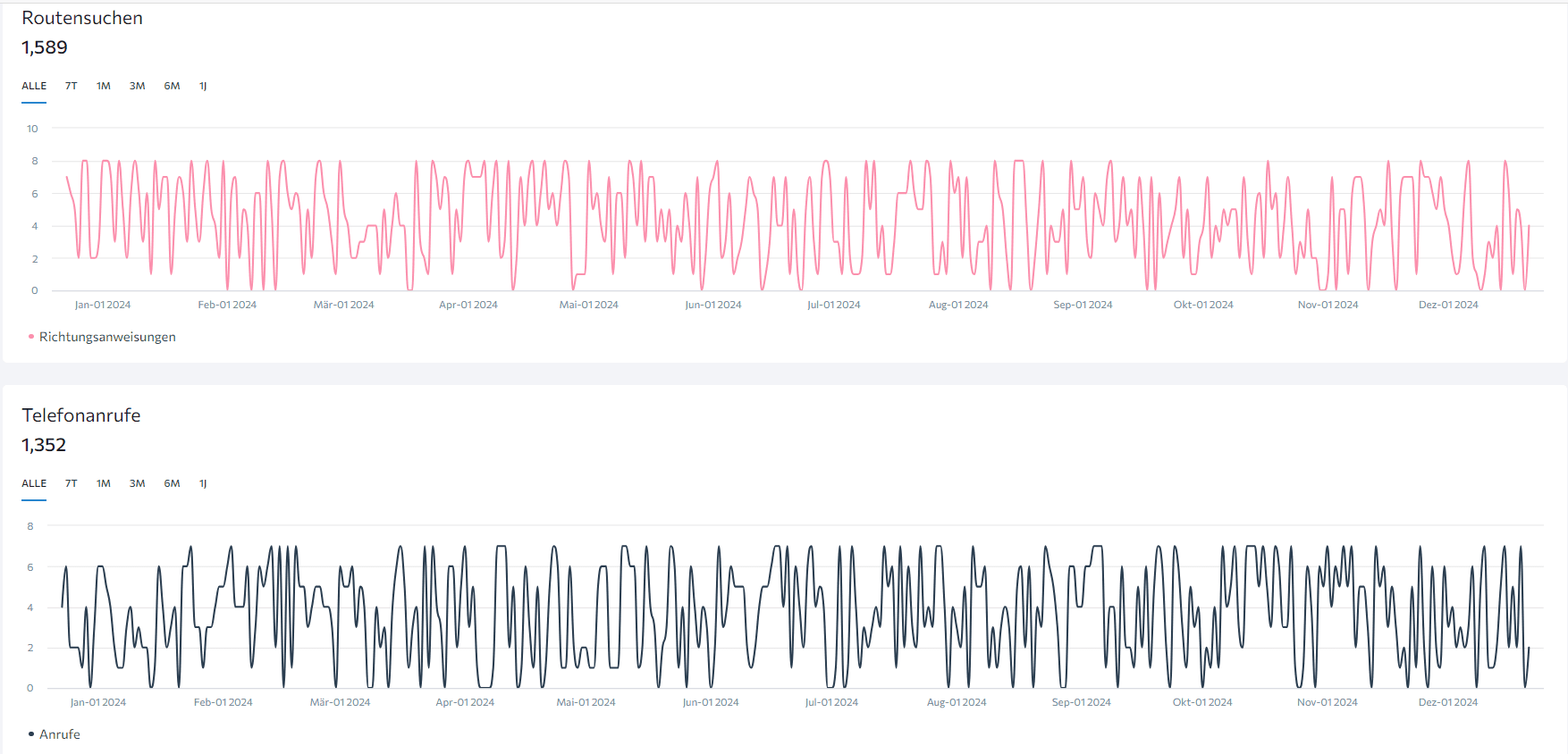Click the 1,589 total value
Screen dimensions: 1568x754
pyautogui.click(x=45, y=47)
